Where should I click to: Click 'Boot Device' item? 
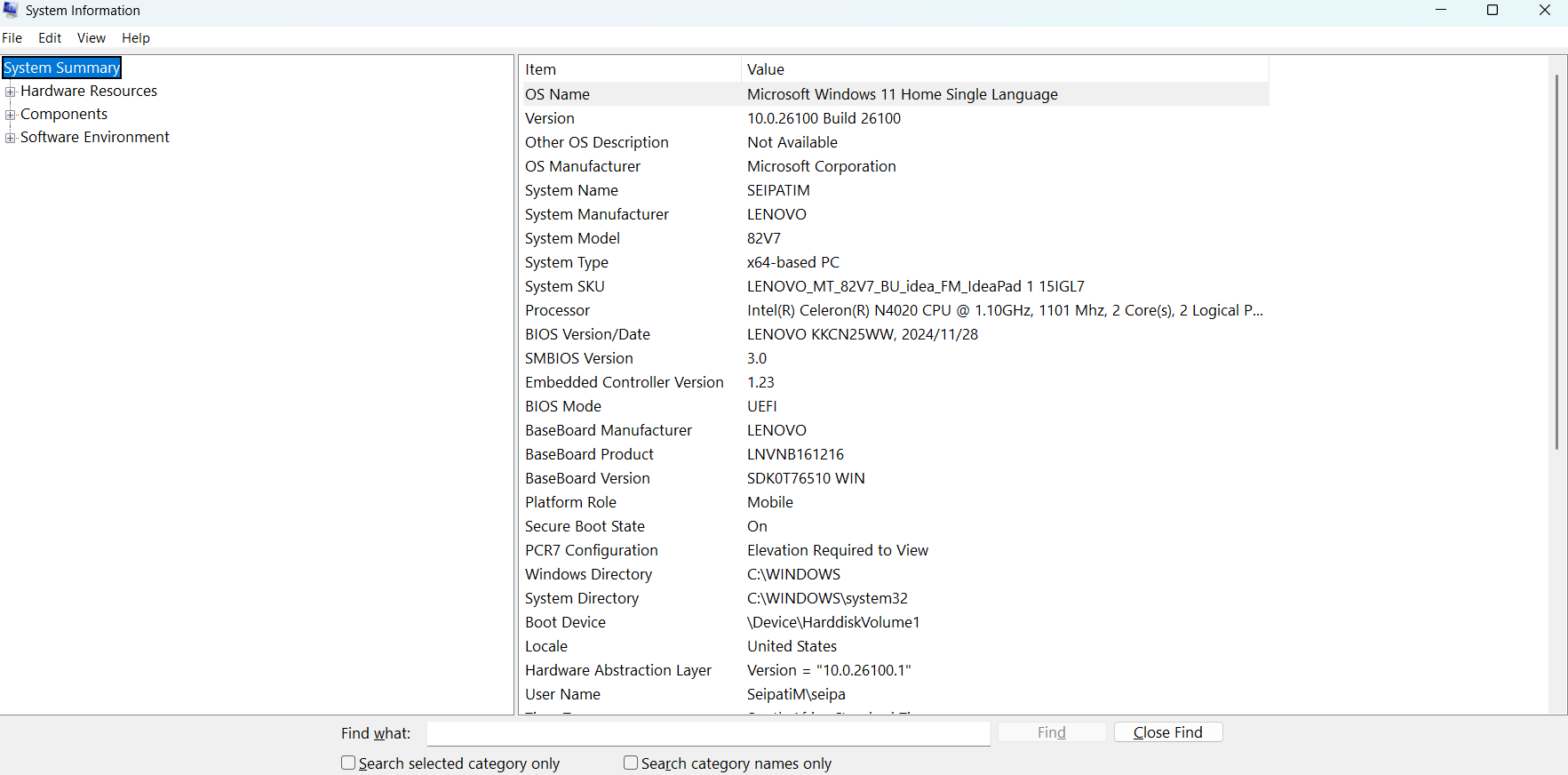point(565,622)
